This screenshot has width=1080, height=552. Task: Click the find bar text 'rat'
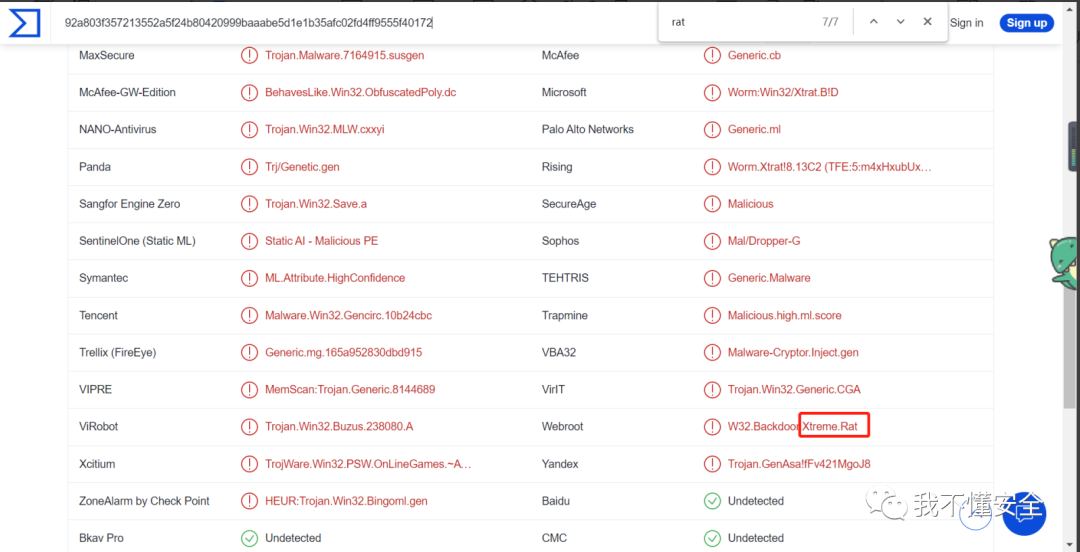(x=678, y=22)
